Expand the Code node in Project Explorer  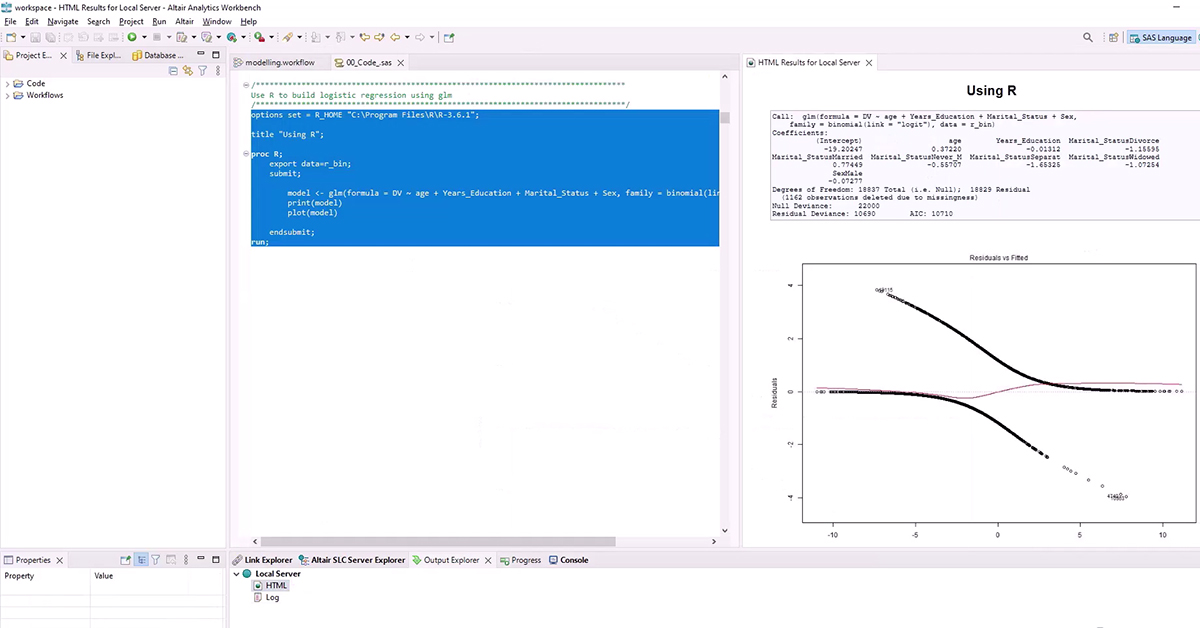tap(6, 83)
